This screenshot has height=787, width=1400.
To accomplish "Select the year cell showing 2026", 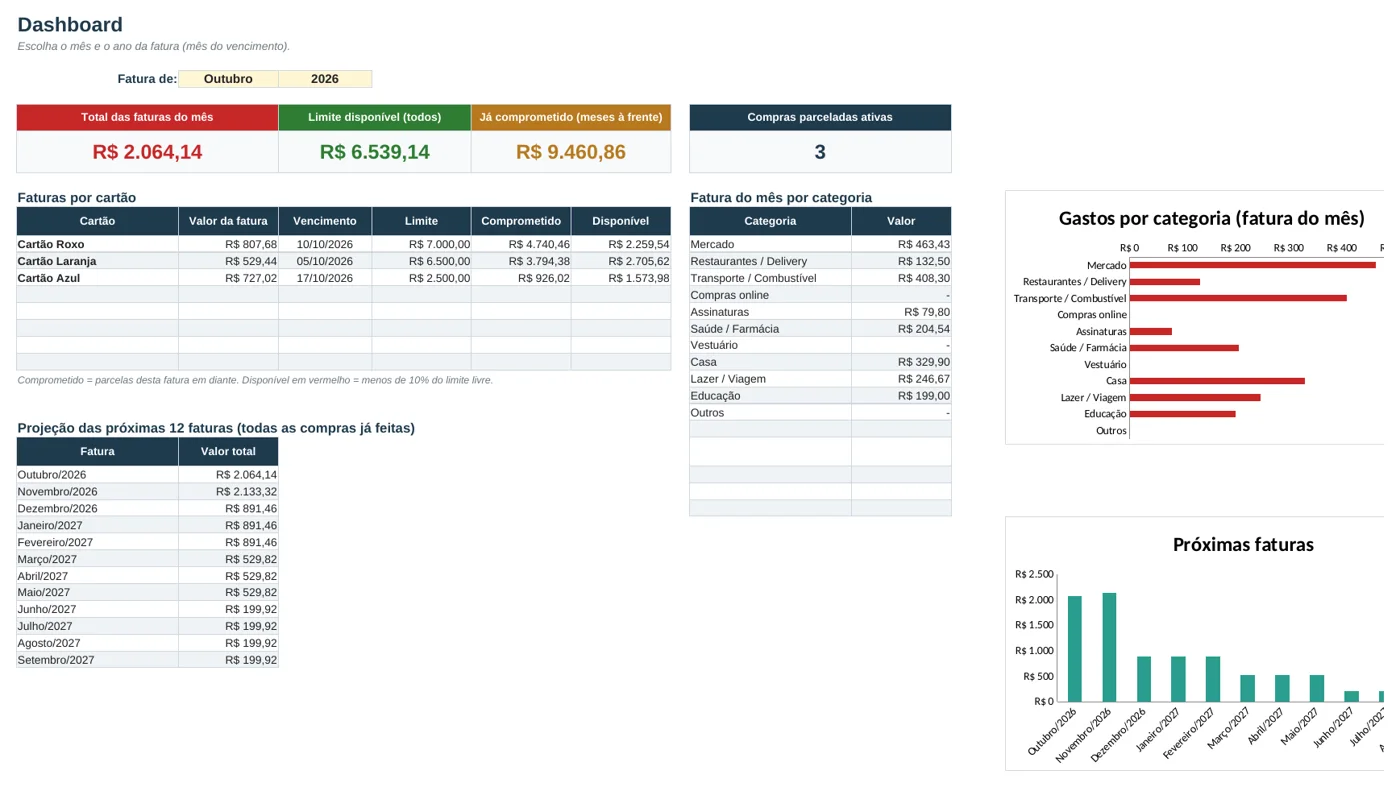I will [x=325, y=79].
